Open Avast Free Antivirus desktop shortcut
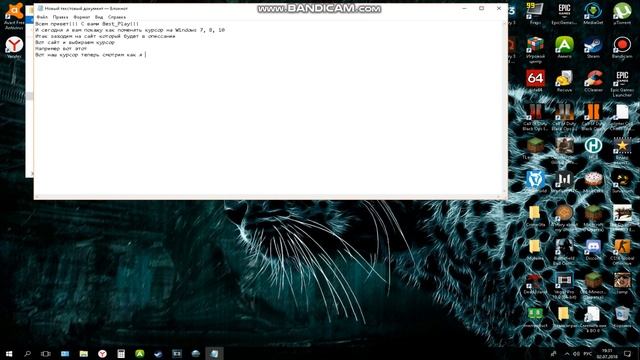This screenshot has height=360, width=640. click(14, 16)
